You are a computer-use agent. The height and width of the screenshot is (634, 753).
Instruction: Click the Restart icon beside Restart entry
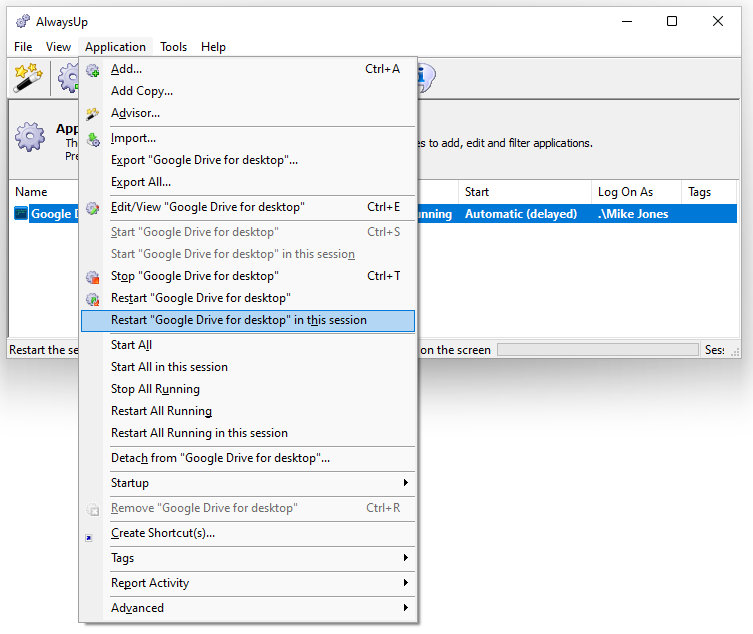(x=93, y=299)
